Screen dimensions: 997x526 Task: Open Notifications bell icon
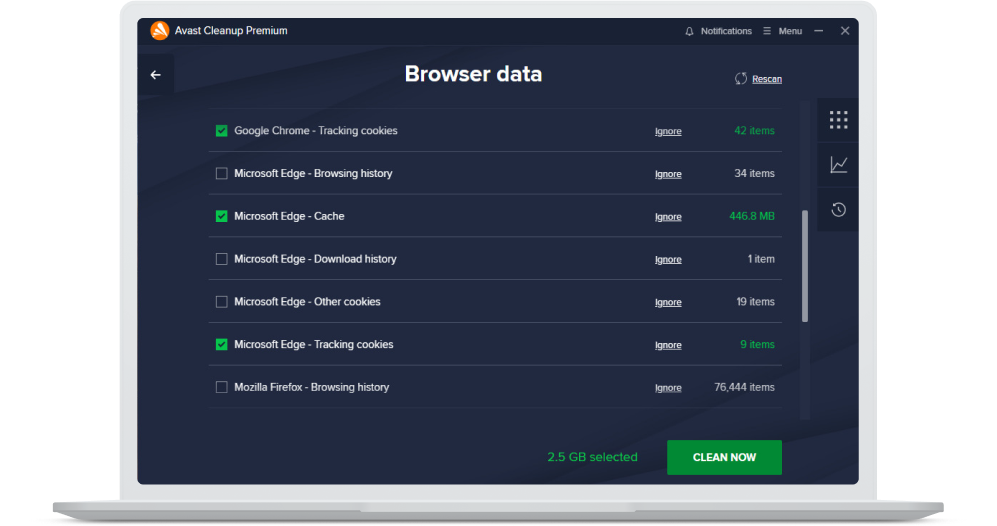(689, 31)
